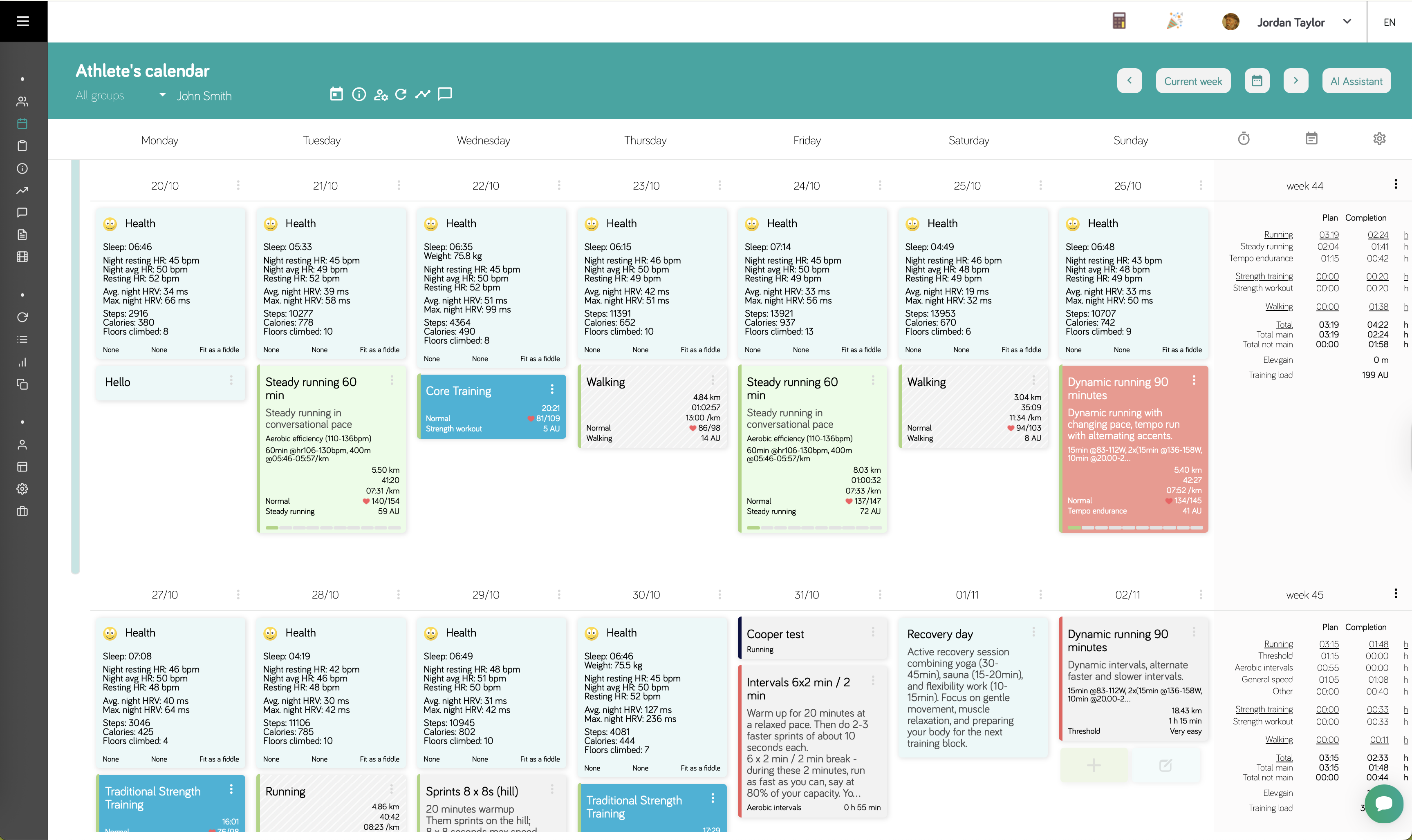
Task: Click the refresh icon beside John Smith
Action: click(401, 94)
